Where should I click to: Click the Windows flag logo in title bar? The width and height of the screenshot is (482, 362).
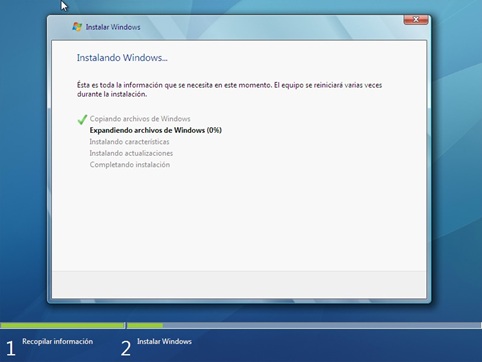(x=77, y=27)
